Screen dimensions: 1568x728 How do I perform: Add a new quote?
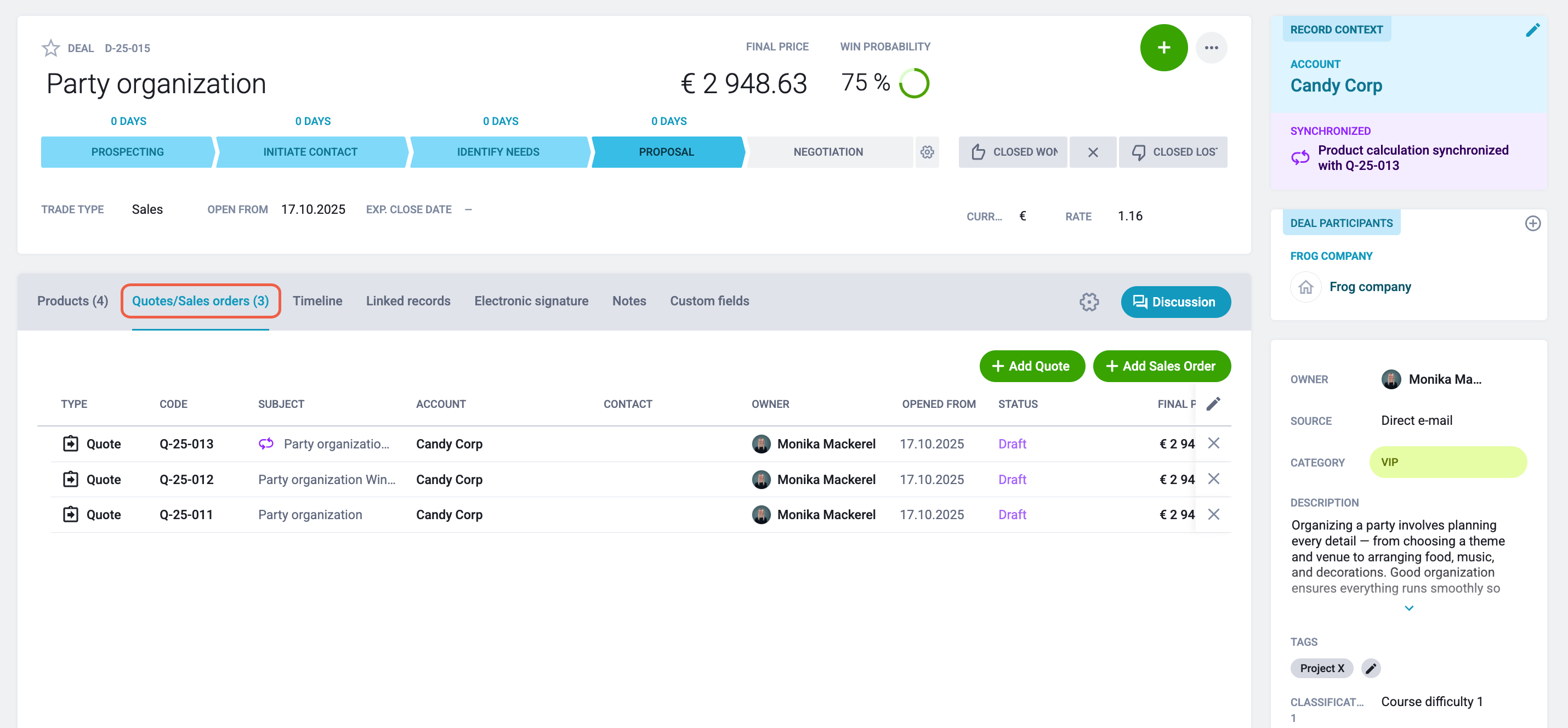tap(1032, 366)
